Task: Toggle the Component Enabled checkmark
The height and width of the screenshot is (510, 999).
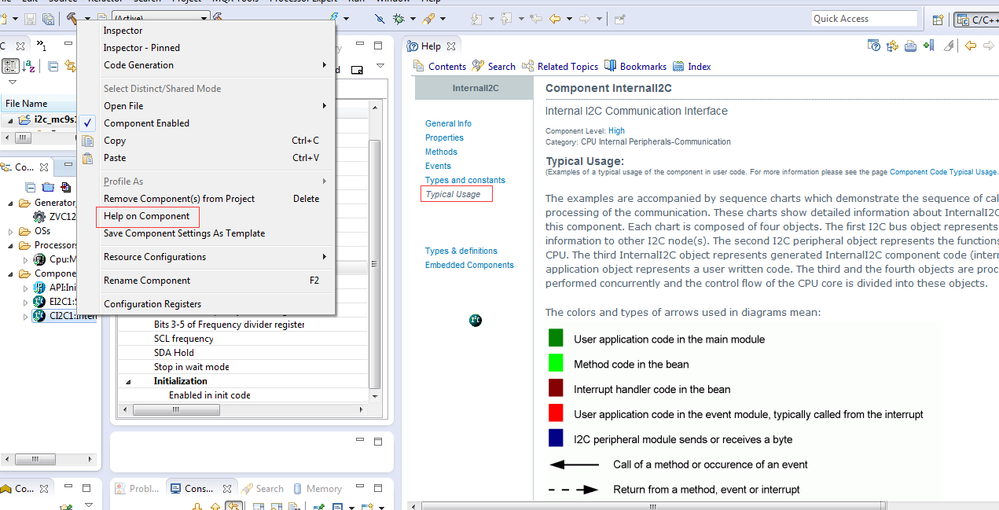Action: pos(88,123)
